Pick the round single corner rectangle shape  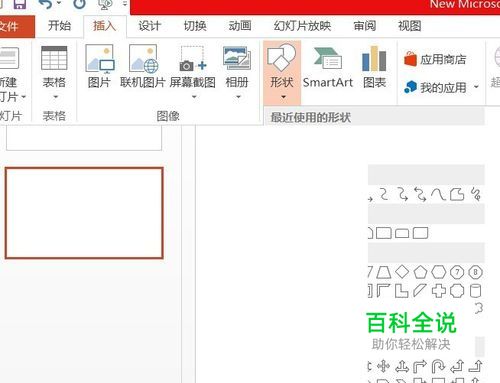[384, 233]
